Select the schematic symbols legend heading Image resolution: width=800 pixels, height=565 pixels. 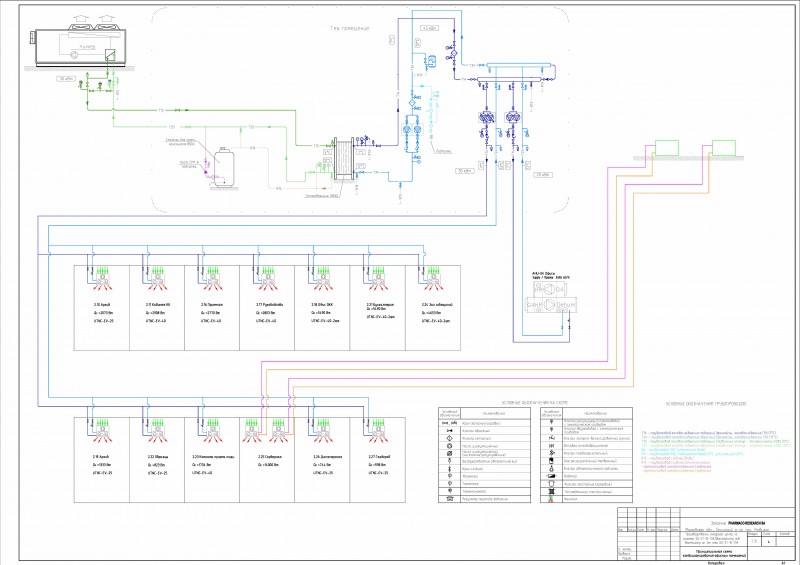[x=535, y=403]
